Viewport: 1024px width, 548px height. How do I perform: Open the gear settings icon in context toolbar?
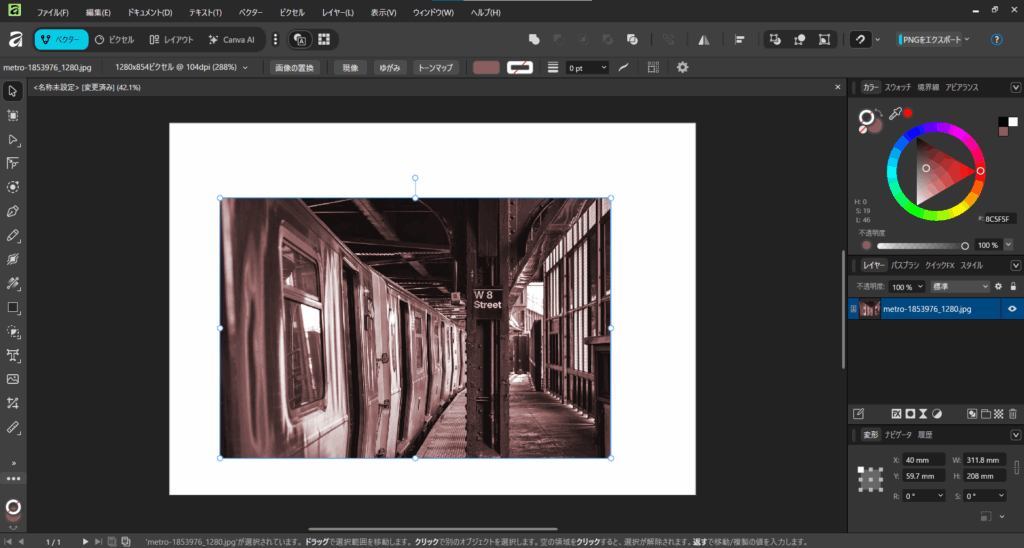(x=683, y=67)
